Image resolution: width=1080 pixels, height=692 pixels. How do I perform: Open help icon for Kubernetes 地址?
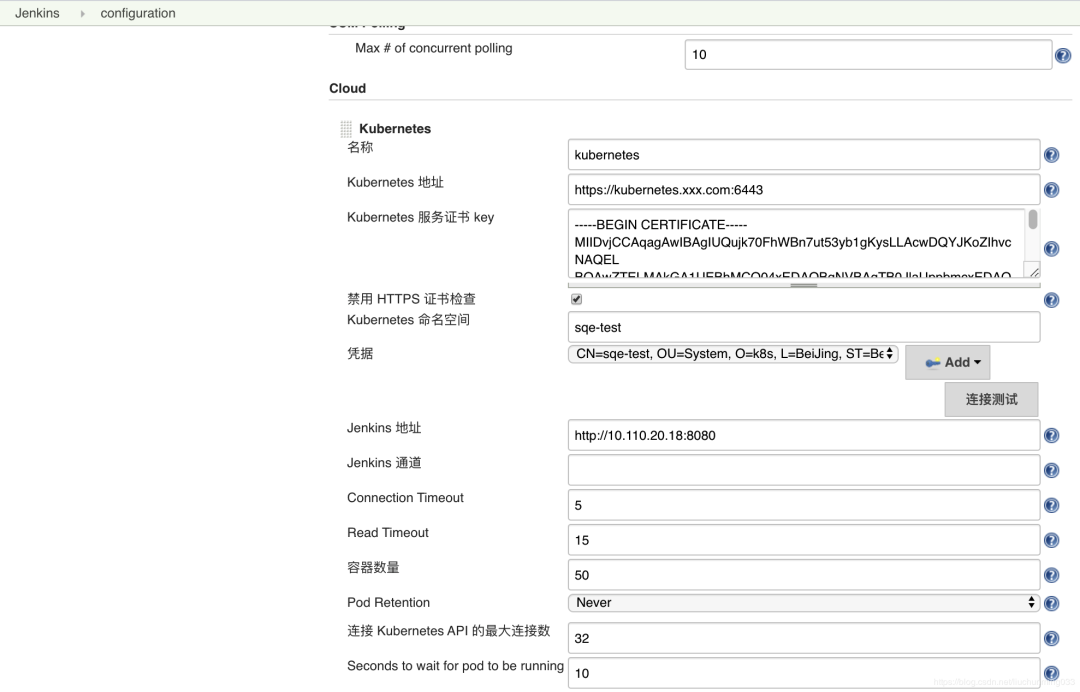[x=1051, y=190]
